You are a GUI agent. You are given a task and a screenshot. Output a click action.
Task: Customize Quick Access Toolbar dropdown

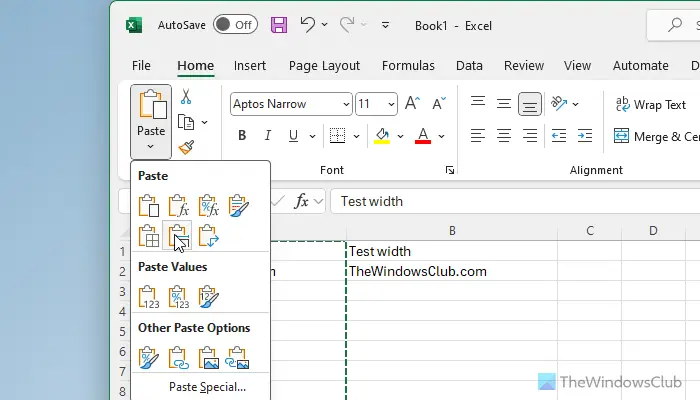[385, 25]
